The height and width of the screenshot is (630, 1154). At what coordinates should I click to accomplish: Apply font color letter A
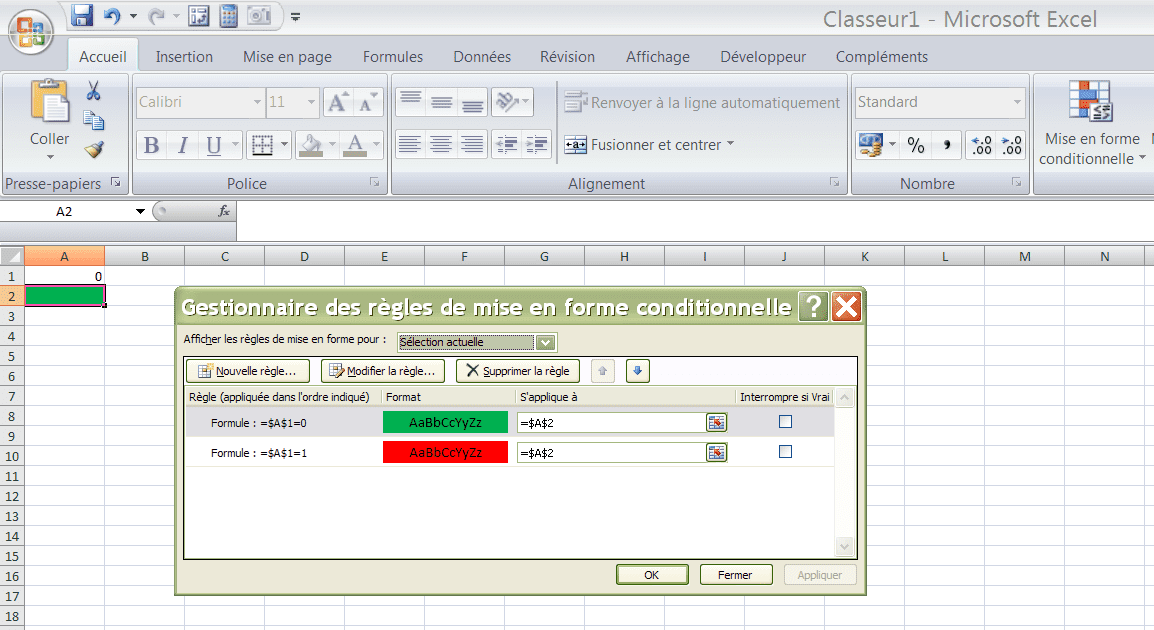coord(355,145)
